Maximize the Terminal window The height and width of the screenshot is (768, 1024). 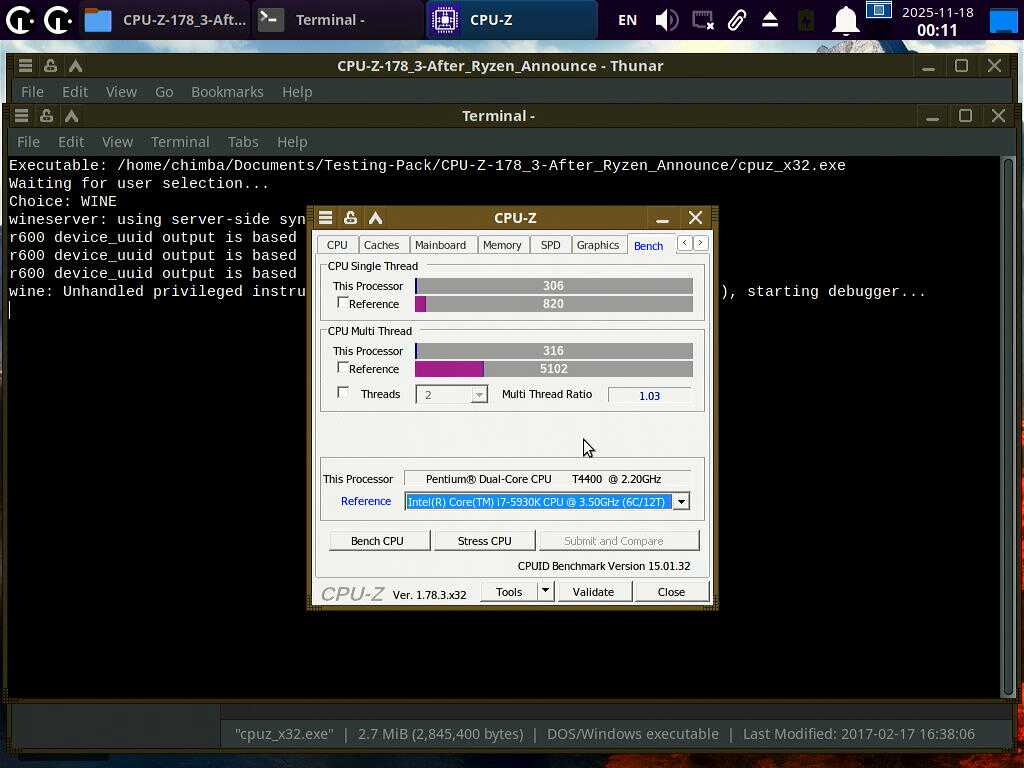click(965, 116)
